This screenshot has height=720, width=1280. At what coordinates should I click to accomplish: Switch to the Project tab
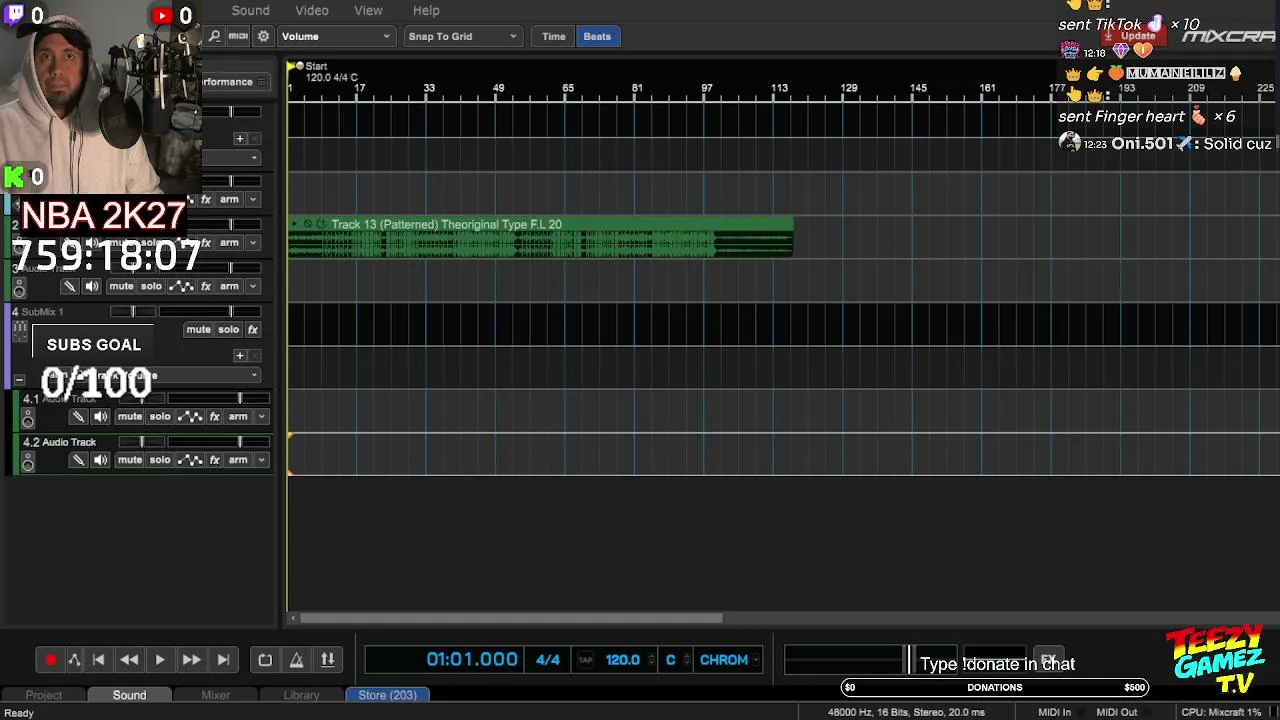point(43,695)
